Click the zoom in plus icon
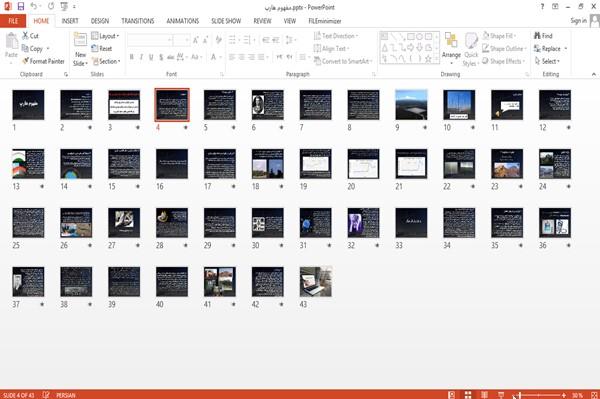The width and height of the screenshot is (600, 399). click(x=564, y=395)
